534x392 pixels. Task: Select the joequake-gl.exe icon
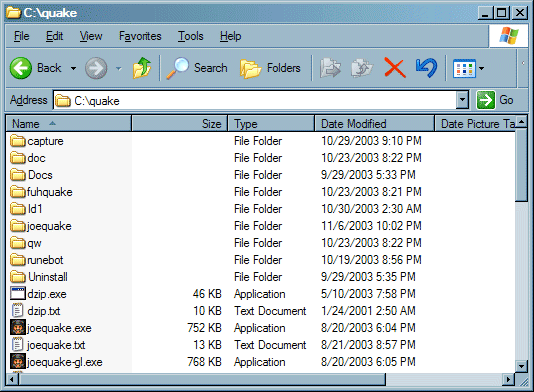click(x=18, y=362)
